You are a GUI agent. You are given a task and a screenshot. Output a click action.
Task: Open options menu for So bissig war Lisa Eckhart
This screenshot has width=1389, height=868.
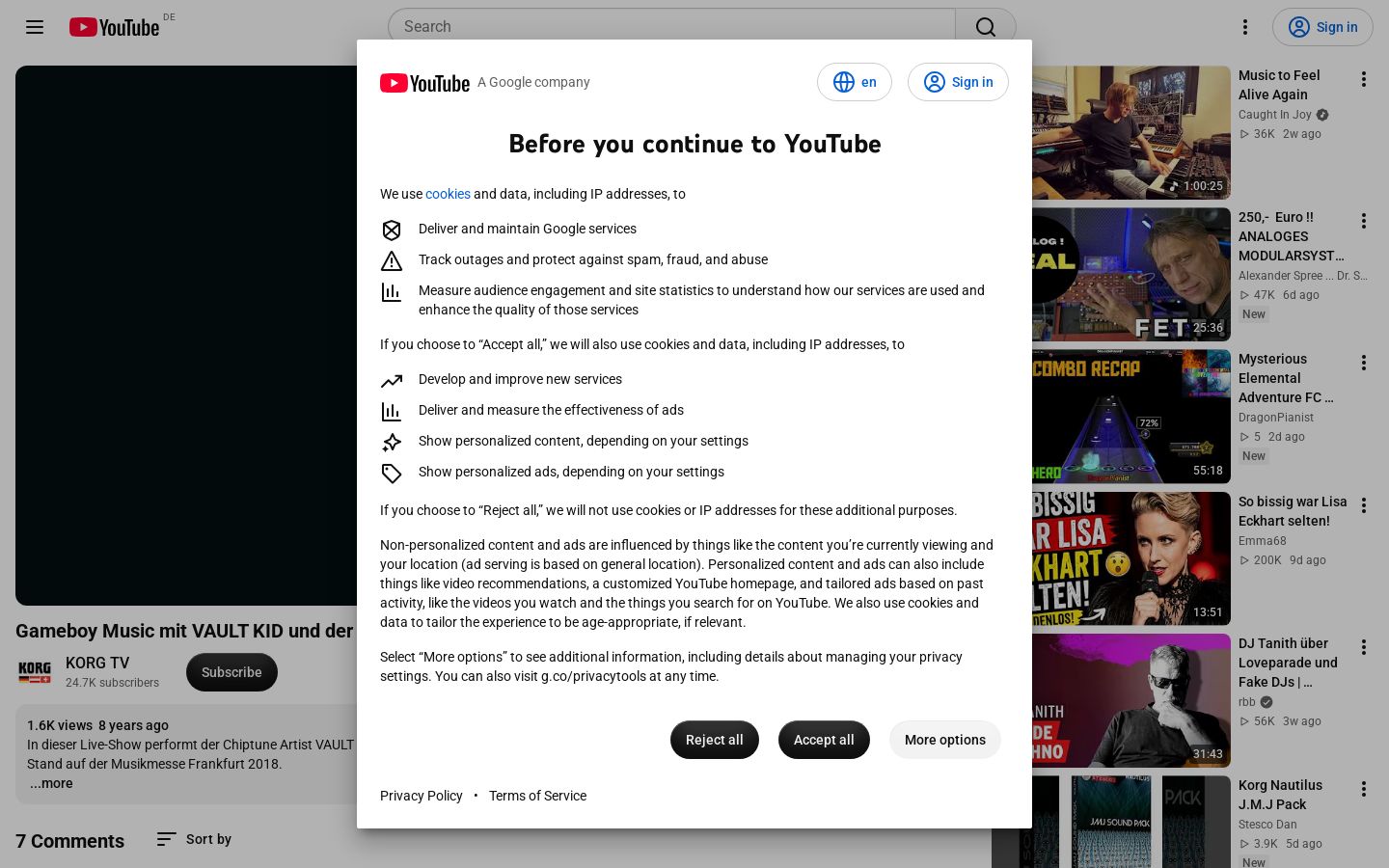coord(1364,505)
